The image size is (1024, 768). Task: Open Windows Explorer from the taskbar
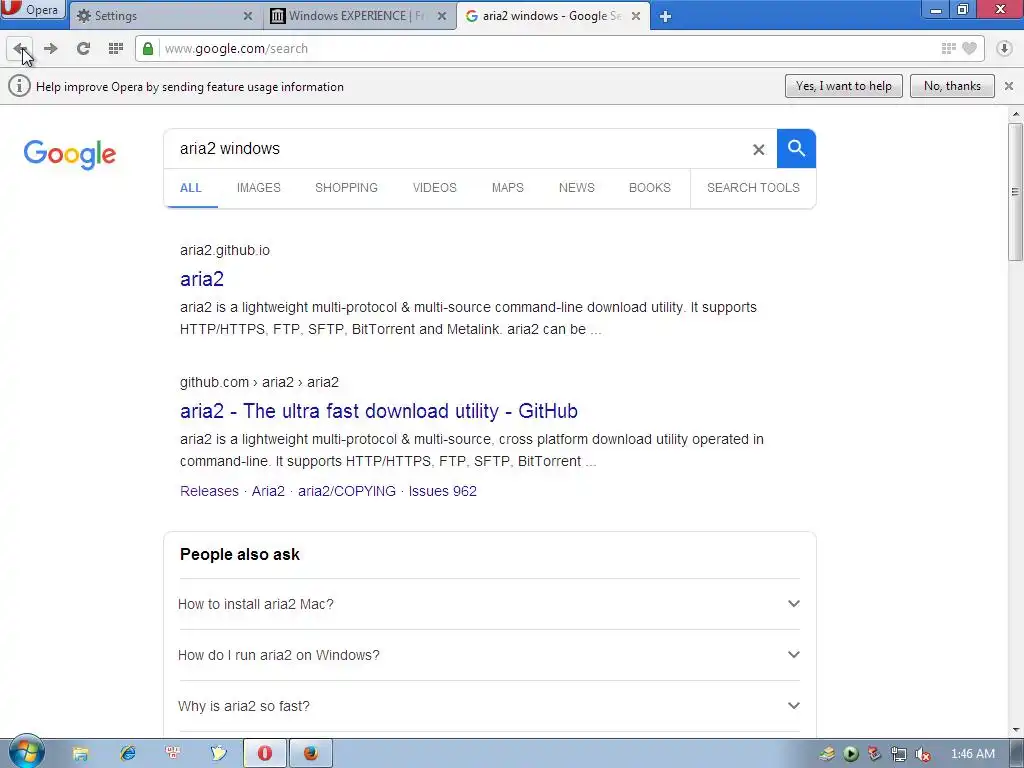coord(80,754)
